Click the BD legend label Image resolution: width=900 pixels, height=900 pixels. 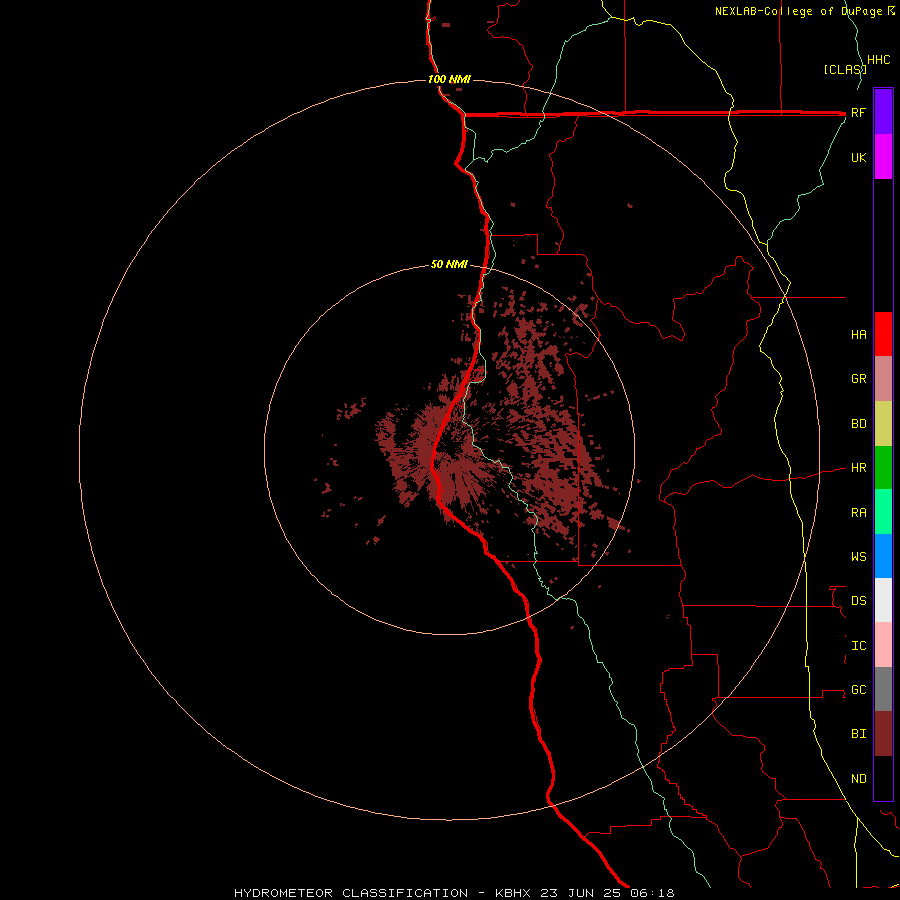859,424
